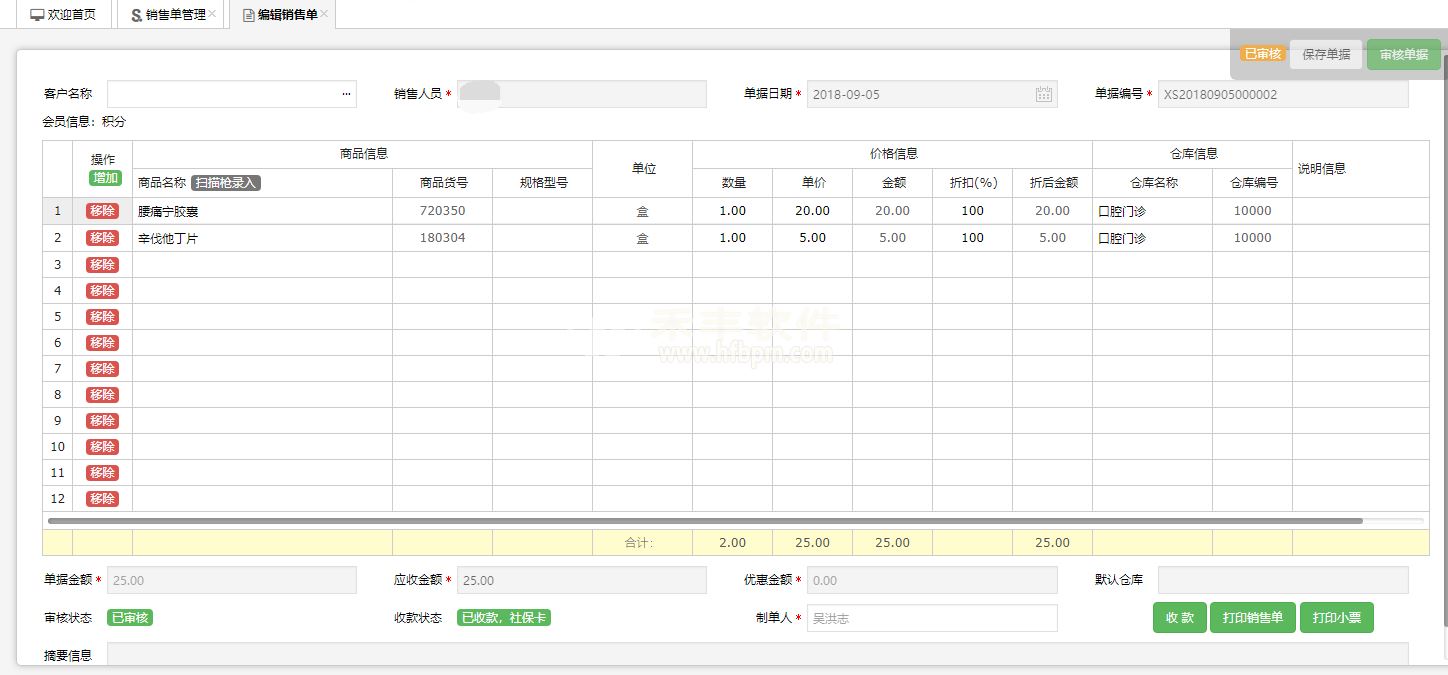Viewport: 1448px width, 675px height.
Task: Click the 收款 payment button
Action: coord(1179,618)
